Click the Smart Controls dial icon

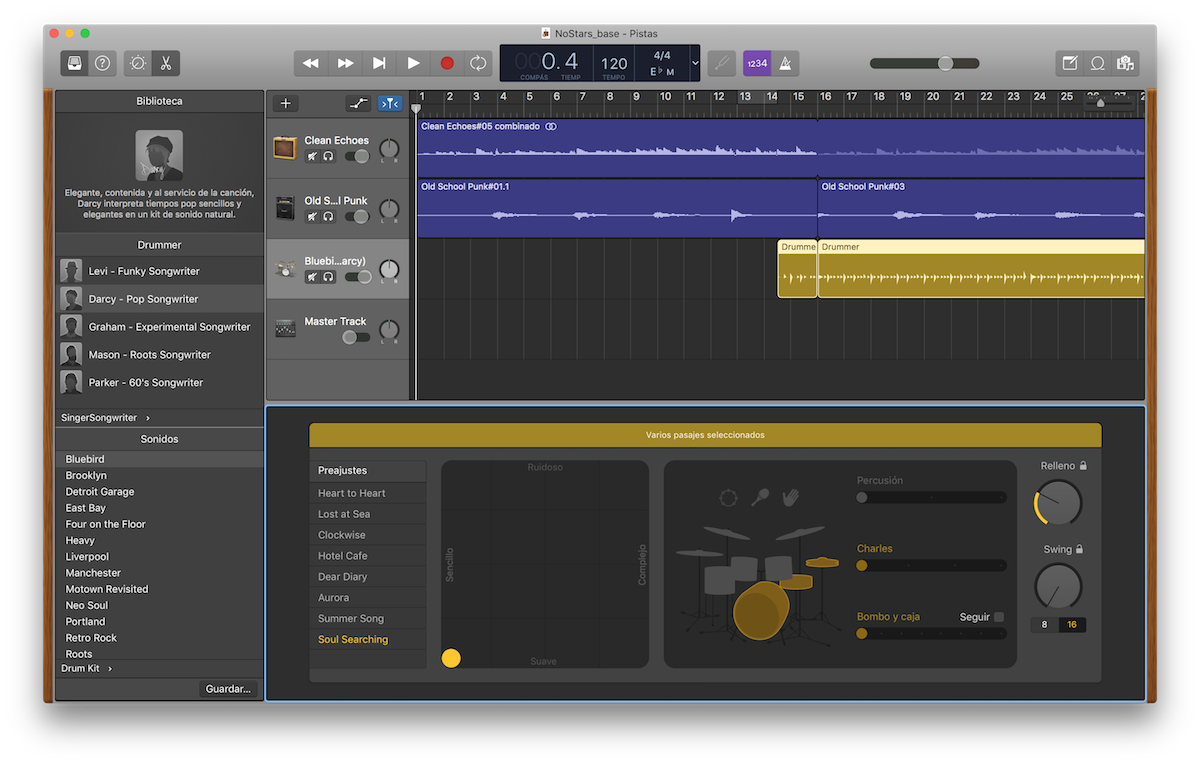coord(138,63)
